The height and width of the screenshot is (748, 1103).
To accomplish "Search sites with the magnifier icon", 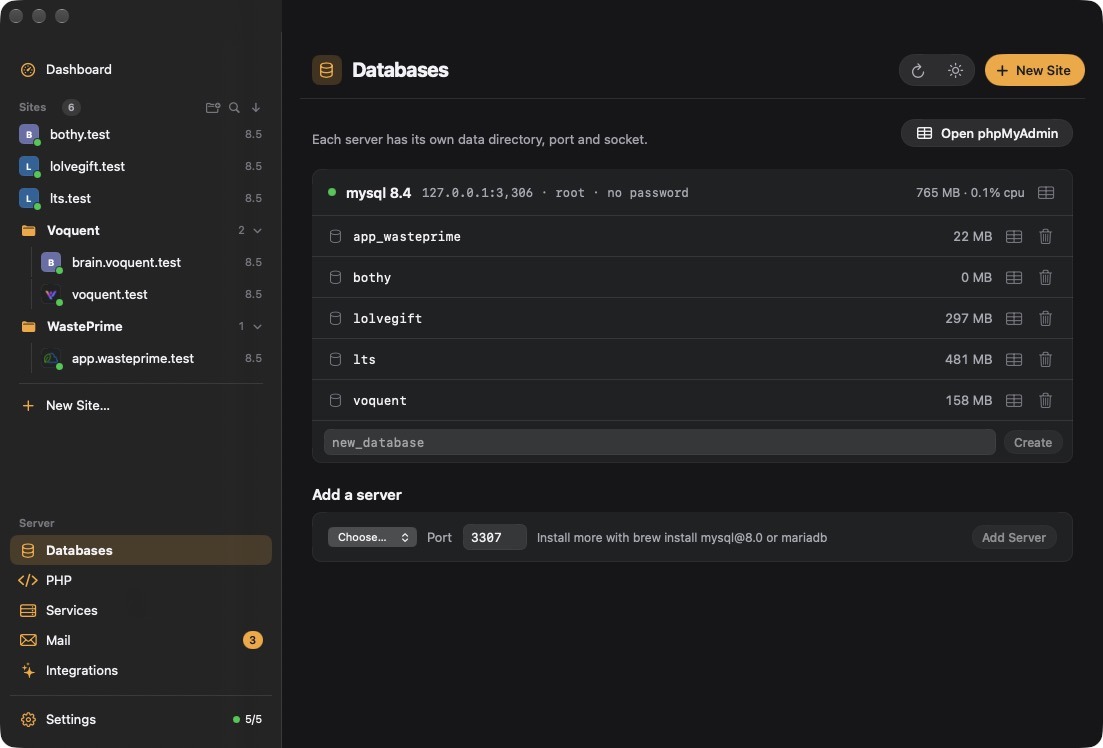I will click(x=234, y=108).
